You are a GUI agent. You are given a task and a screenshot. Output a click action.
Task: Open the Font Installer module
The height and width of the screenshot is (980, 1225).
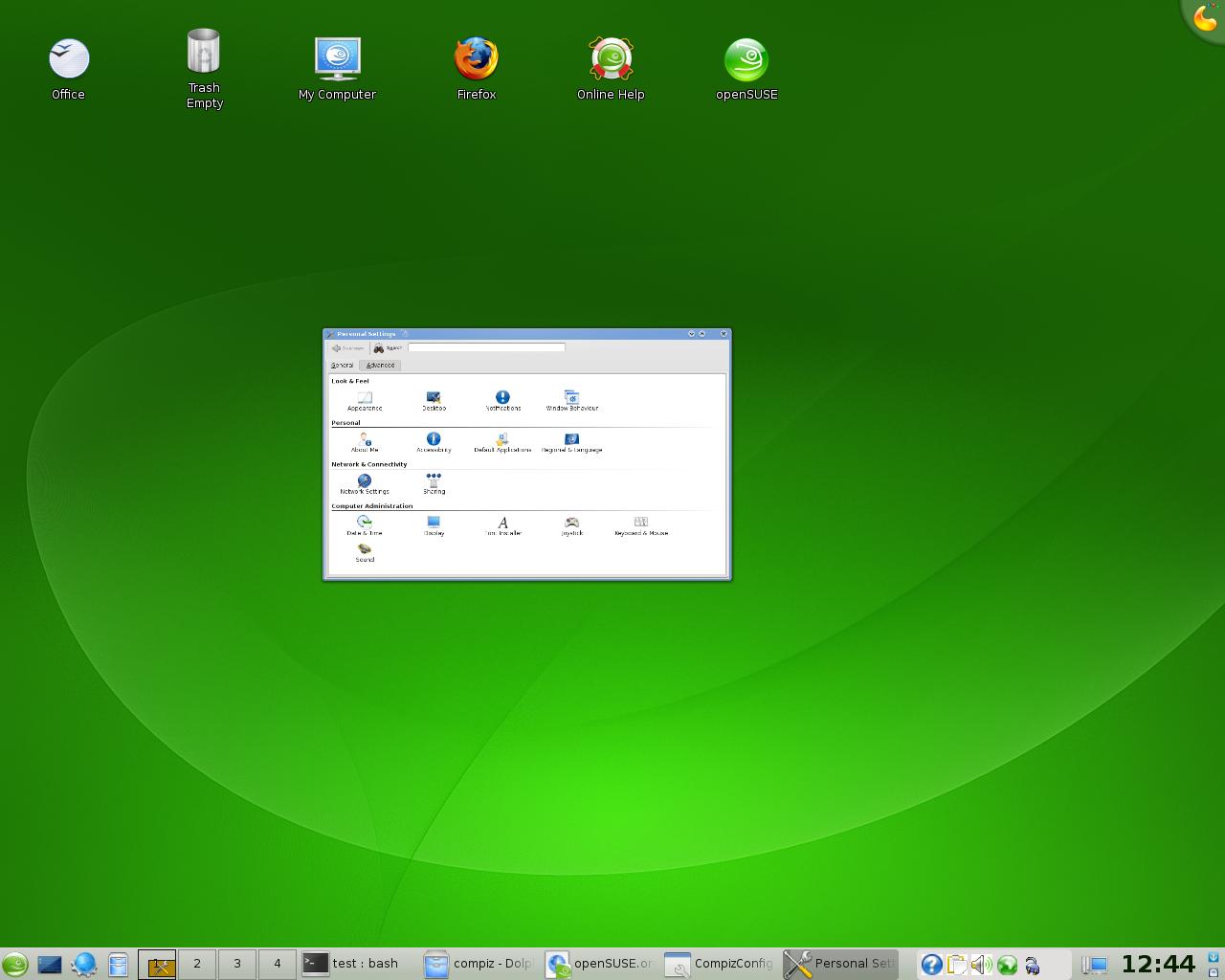click(x=502, y=525)
